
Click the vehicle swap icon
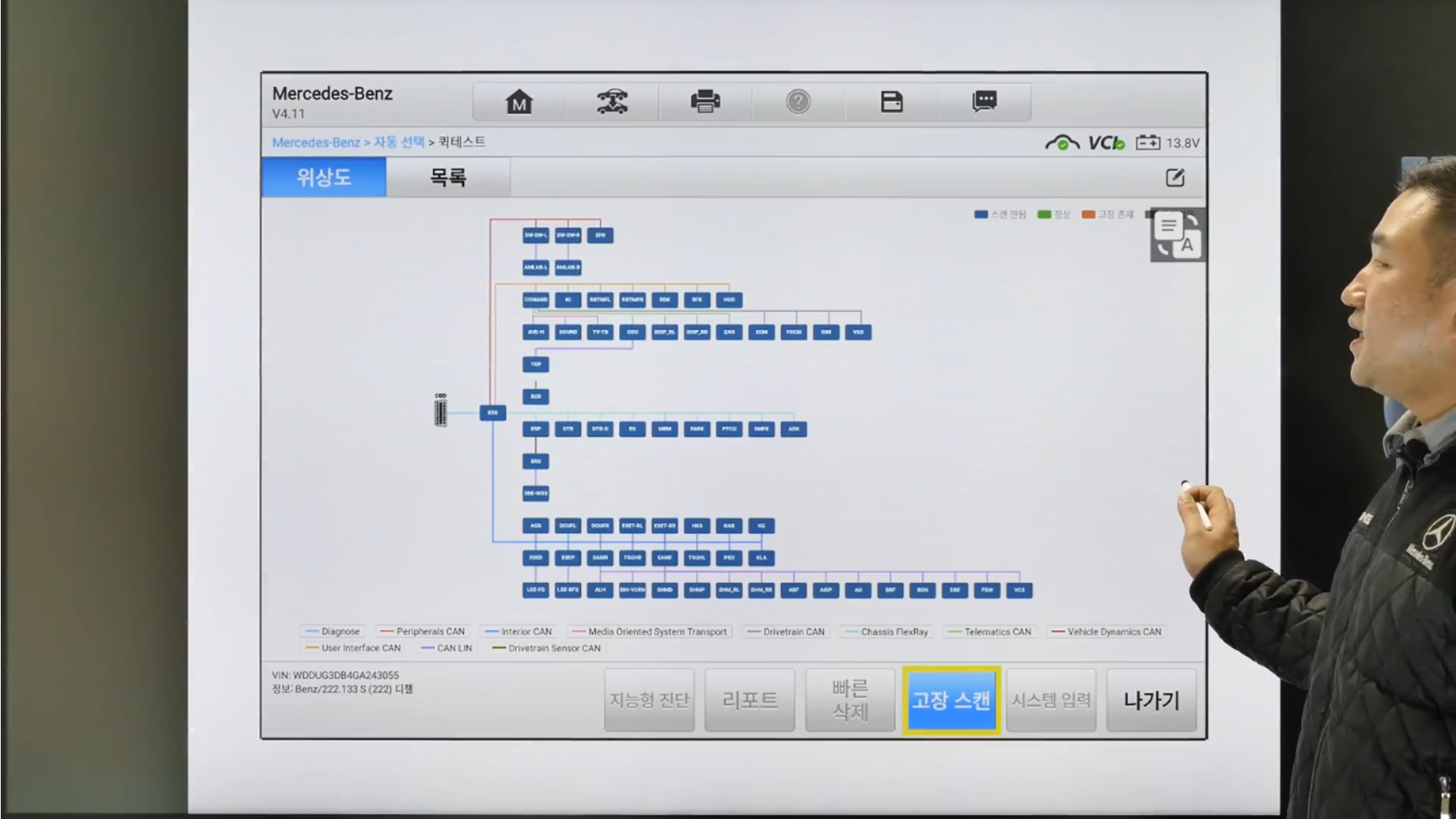point(612,102)
